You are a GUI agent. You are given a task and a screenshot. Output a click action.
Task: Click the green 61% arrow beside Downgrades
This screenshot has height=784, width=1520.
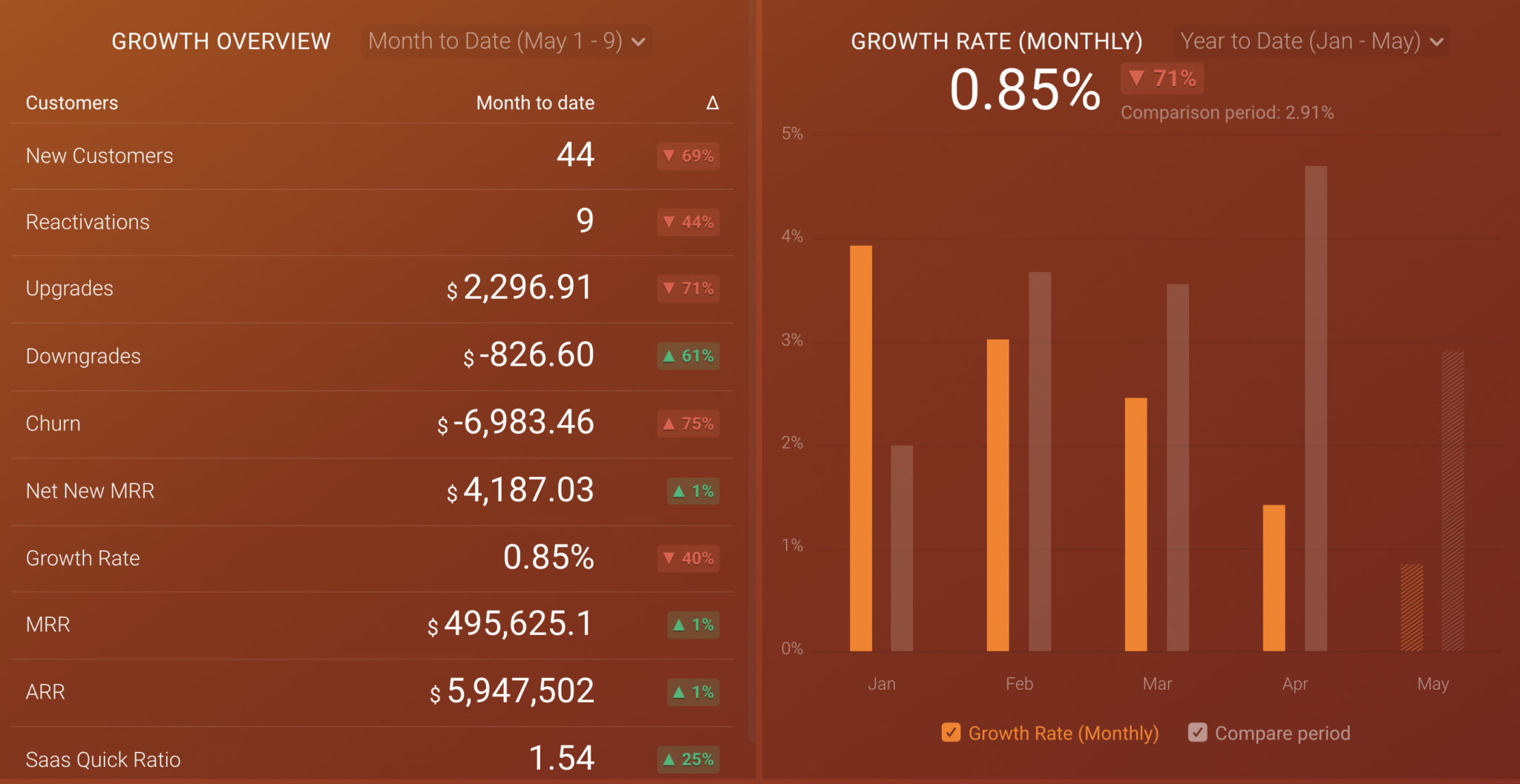[688, 357]
